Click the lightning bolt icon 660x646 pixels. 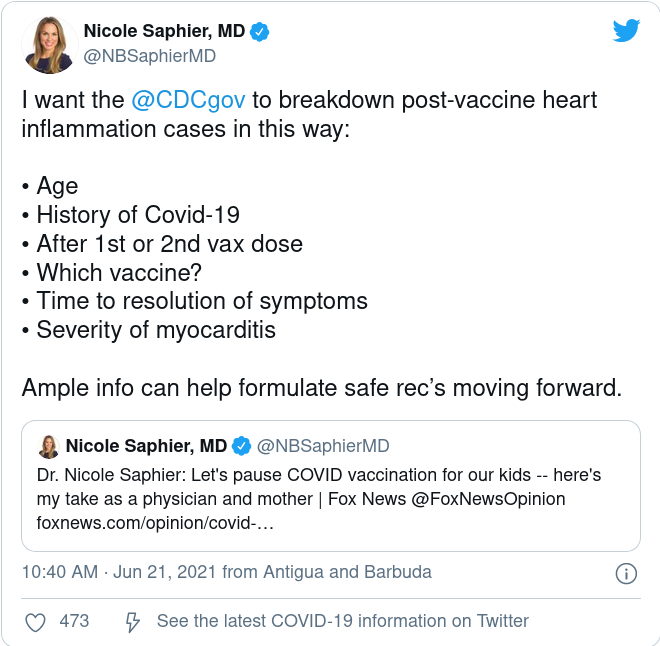tap(133, 622)
